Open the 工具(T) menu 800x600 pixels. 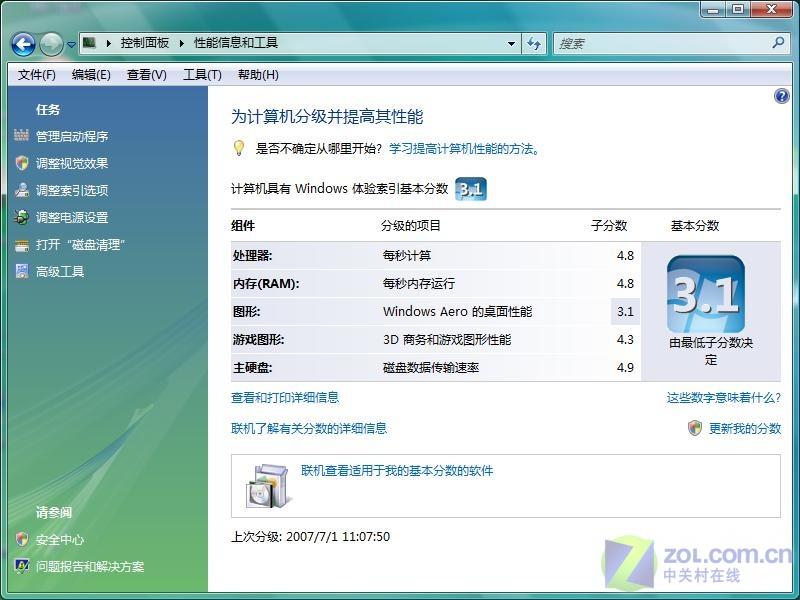202,74
